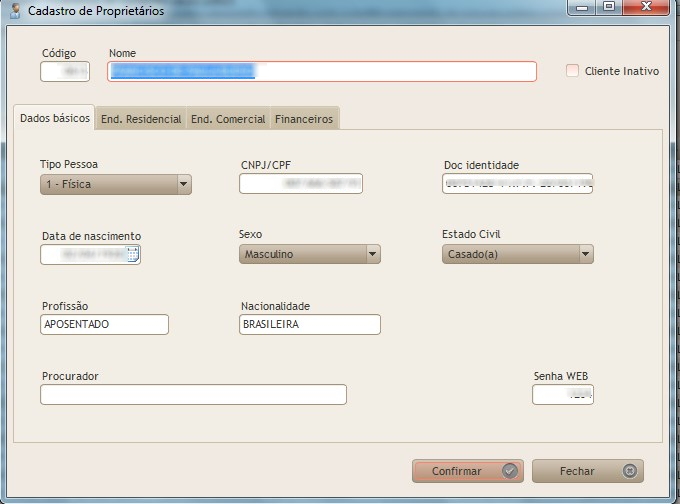Click the Fechar button
680x504 pixels.
(588, 471)
